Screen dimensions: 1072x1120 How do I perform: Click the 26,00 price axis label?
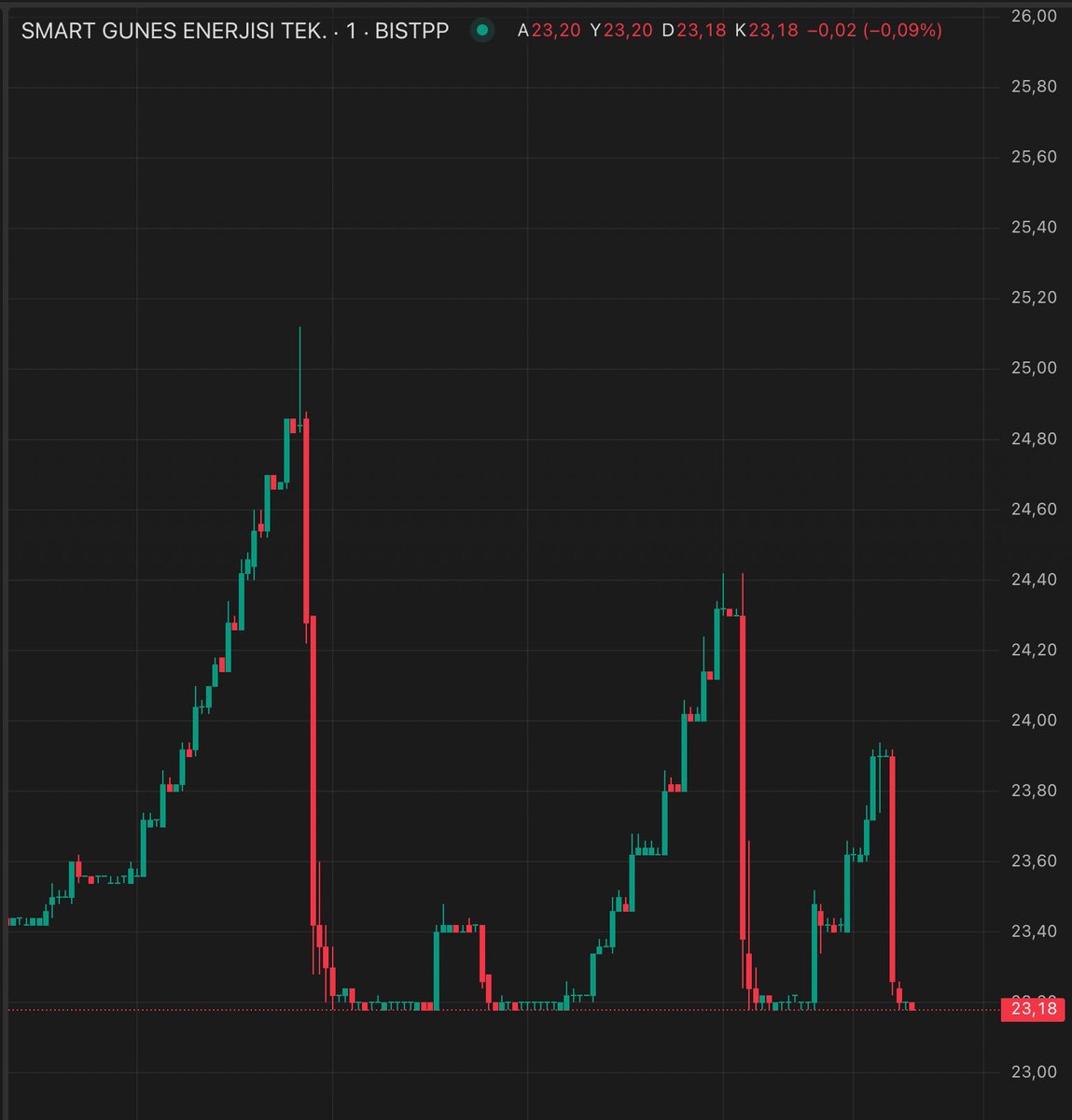click(1034, 16)
